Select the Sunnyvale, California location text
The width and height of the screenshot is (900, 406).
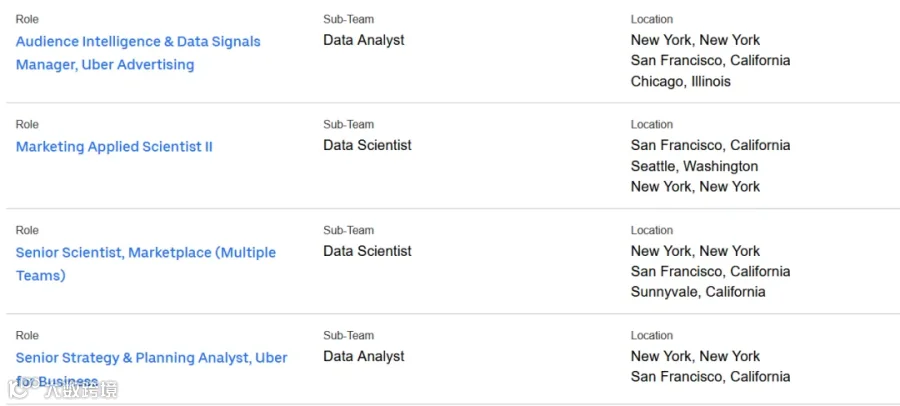(x=698, y=292)
